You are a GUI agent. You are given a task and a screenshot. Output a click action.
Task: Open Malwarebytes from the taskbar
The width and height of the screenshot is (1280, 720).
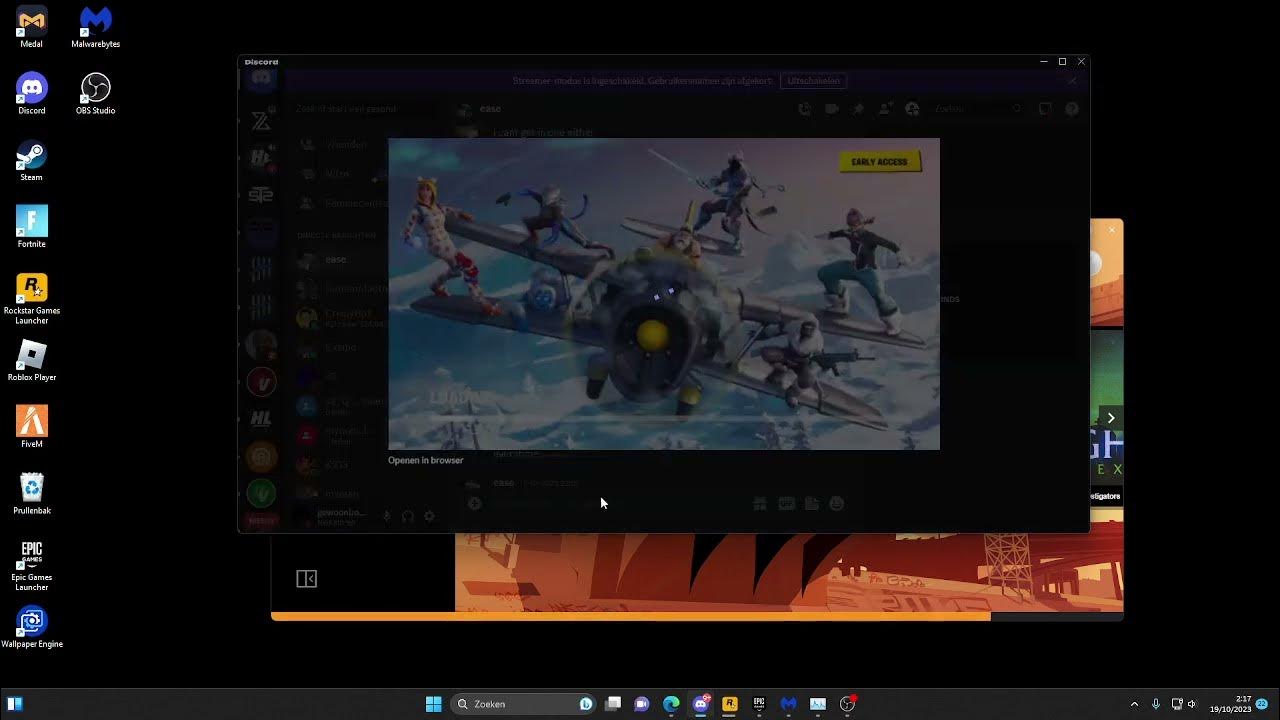pyautogui.click(x=789, y=704)
